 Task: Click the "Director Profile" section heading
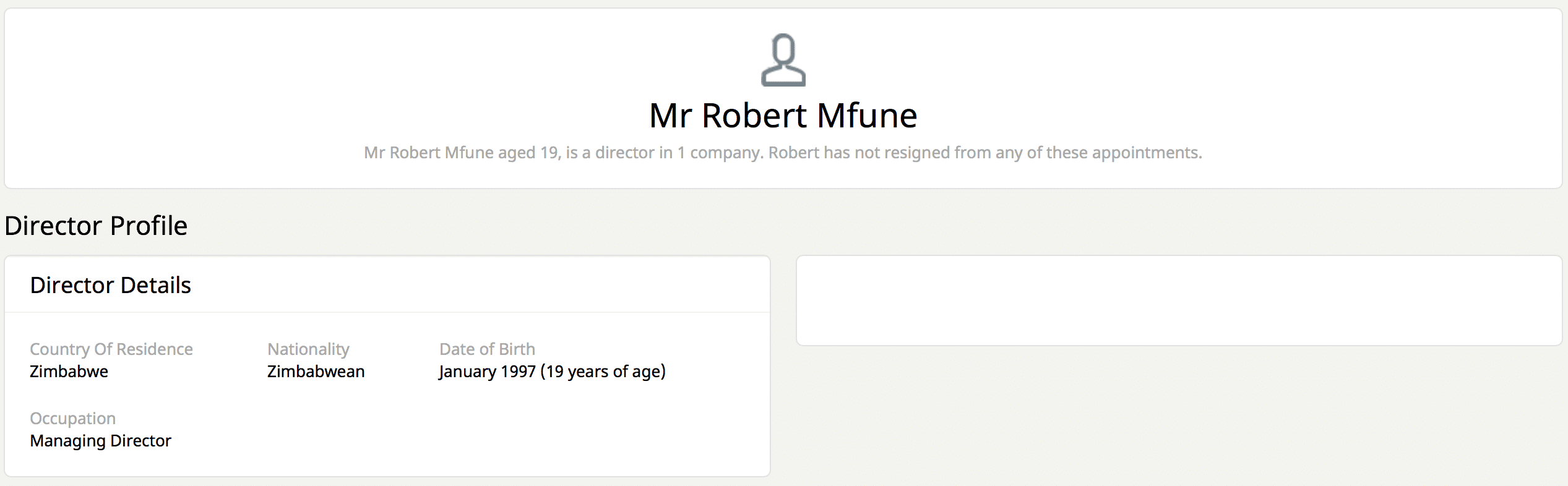(x=96, y=226)
